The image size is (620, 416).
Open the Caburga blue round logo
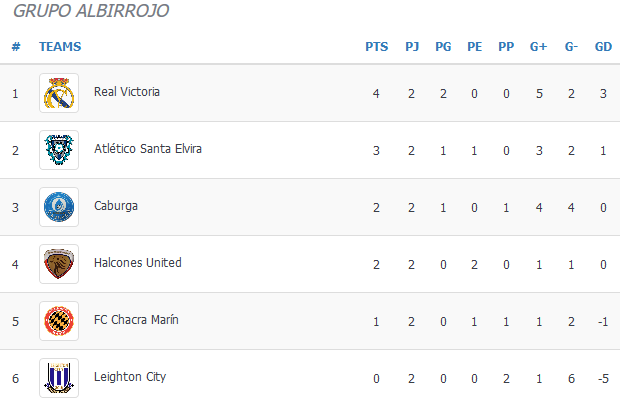point(59,207)
